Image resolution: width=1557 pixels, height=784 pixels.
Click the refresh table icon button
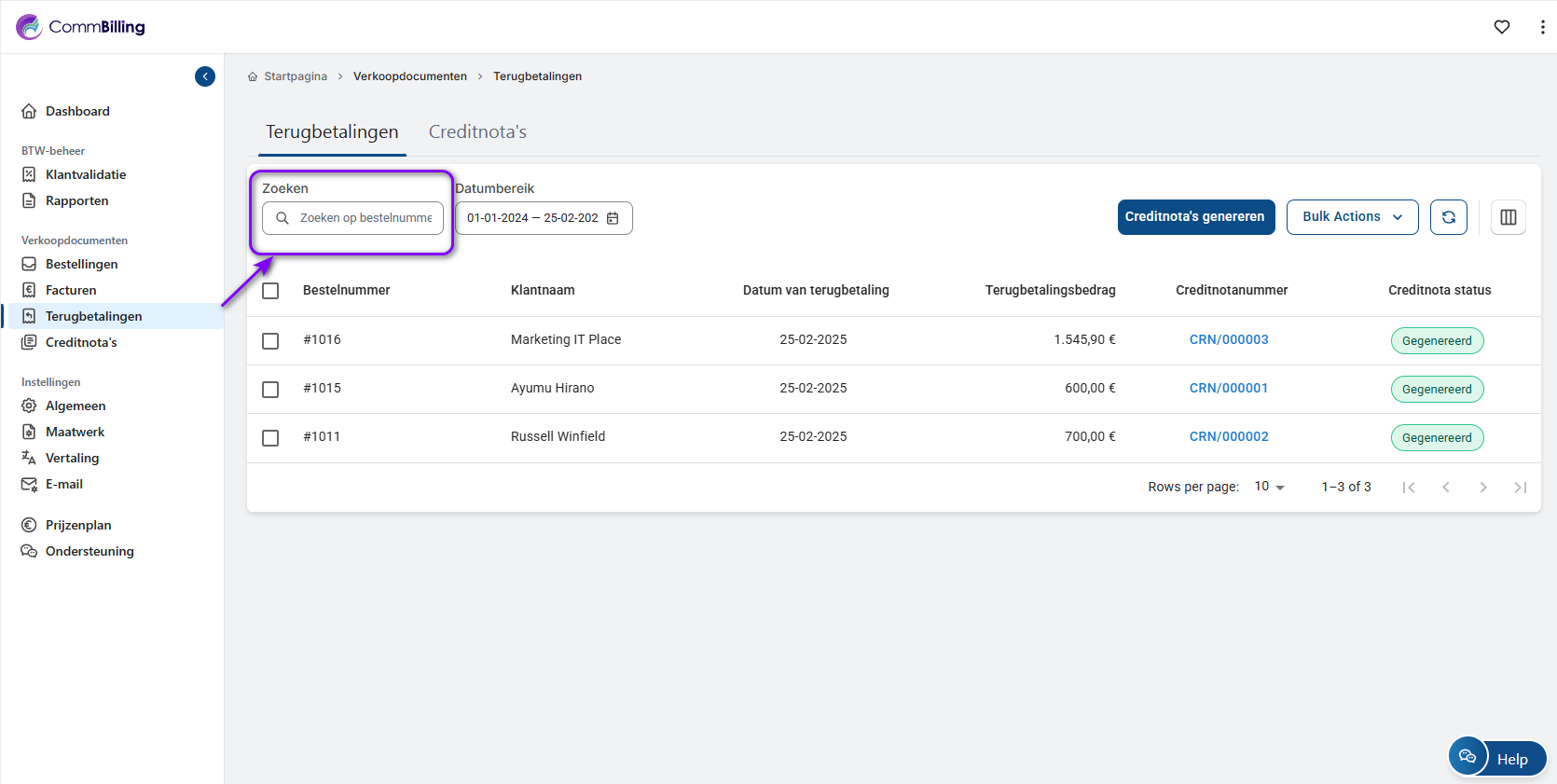(x=1448, y=217)
